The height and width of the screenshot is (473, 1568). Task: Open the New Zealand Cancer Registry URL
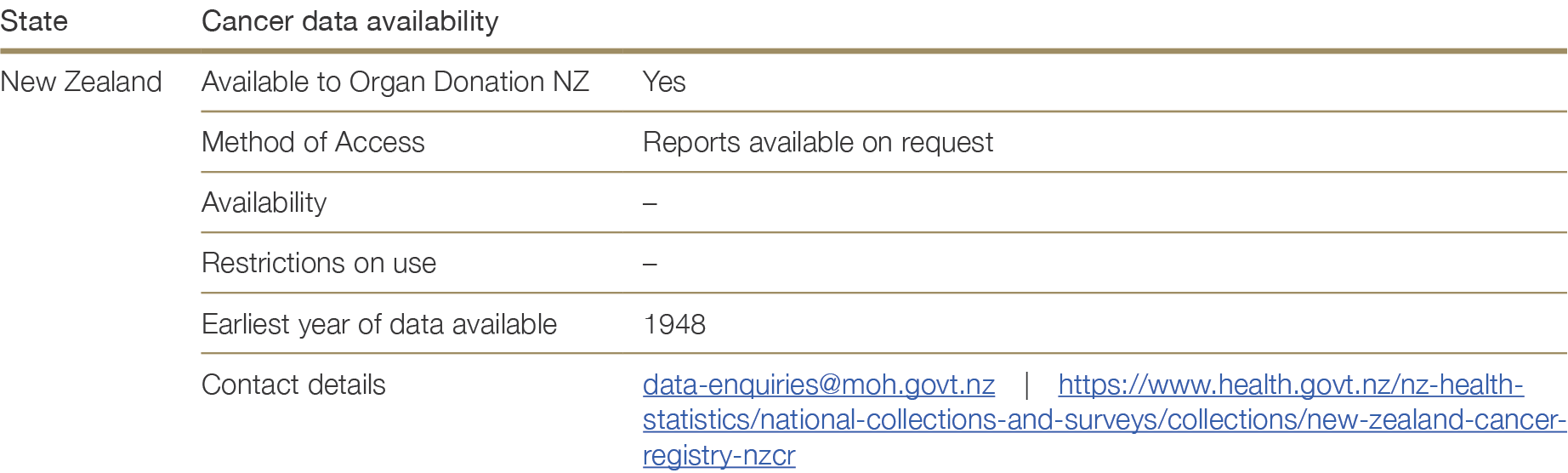click(1290, 385)
